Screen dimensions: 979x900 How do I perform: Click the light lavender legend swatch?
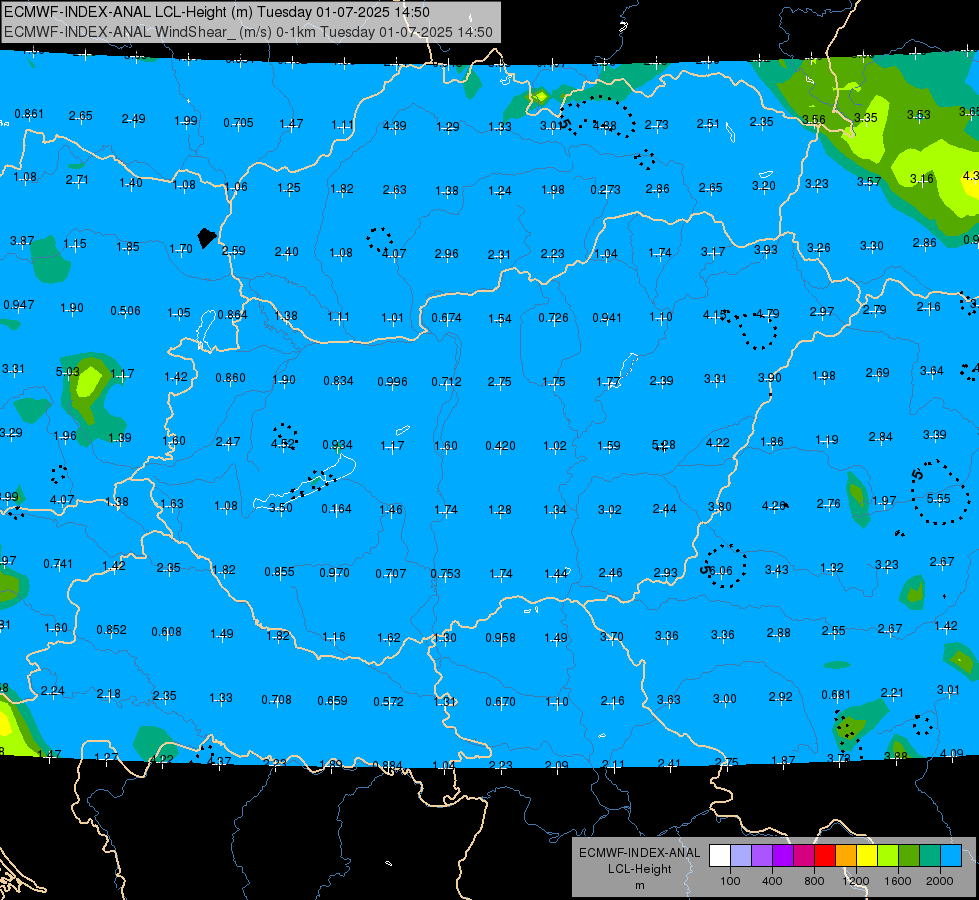[x=741, y=855]
